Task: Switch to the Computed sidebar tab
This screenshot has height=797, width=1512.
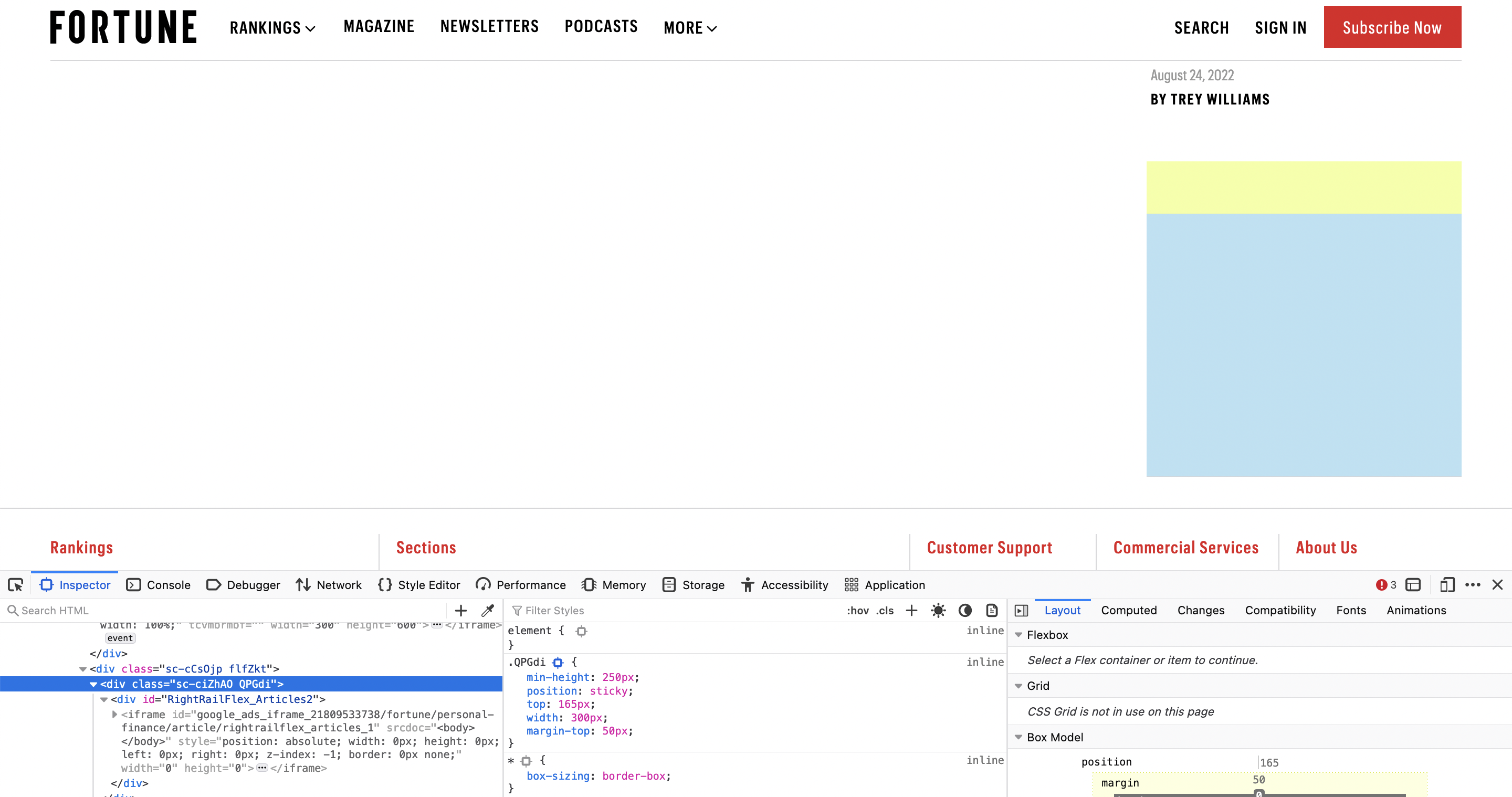Action: pos(1129,611)
